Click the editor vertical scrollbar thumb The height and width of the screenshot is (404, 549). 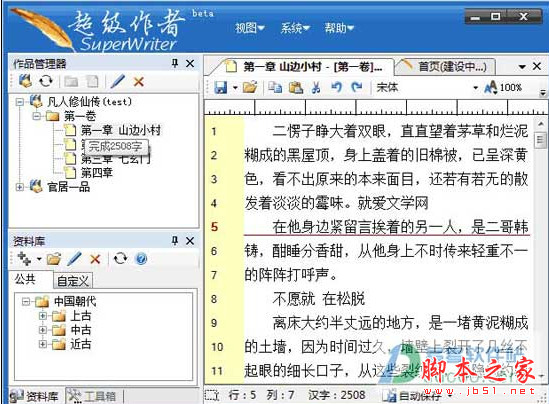[540, 140]
